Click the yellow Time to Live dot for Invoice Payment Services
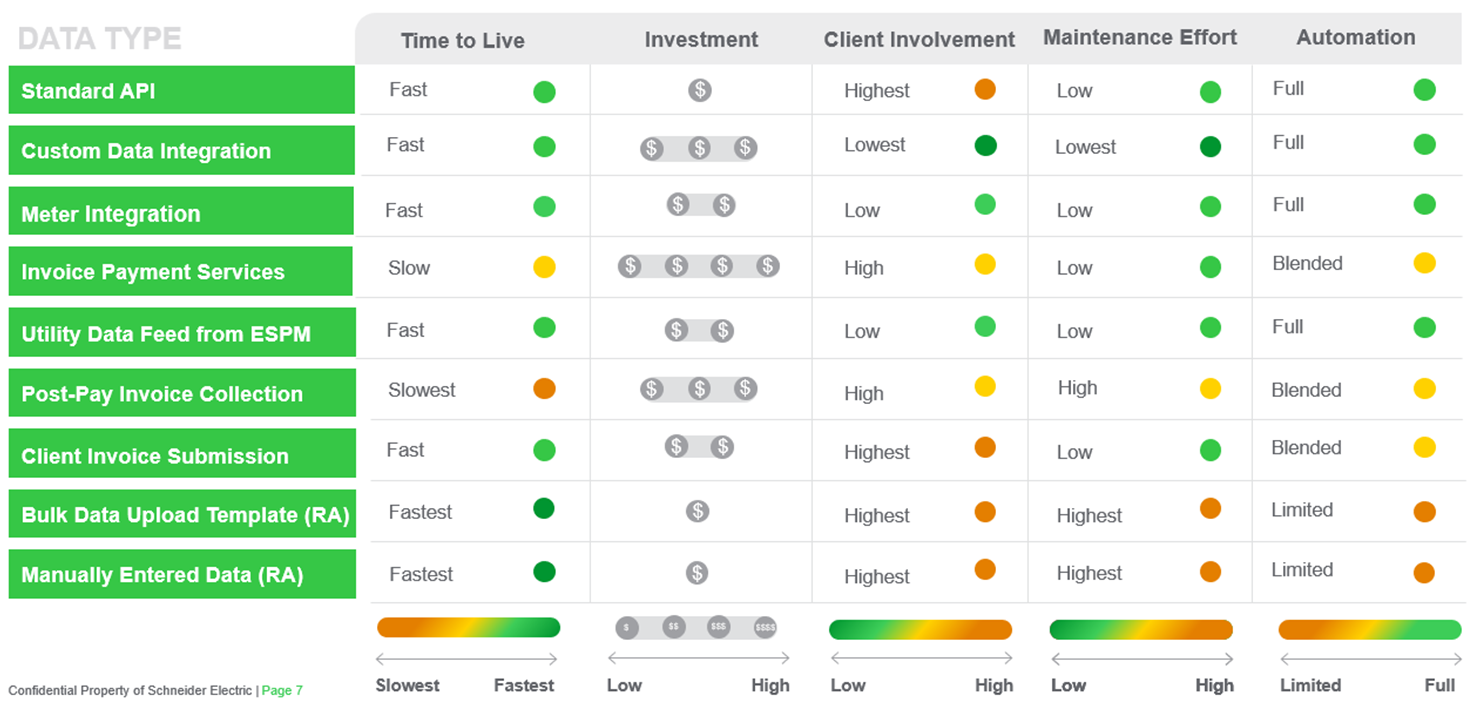This screenshot has height=709, width=1477. (544, 267)
